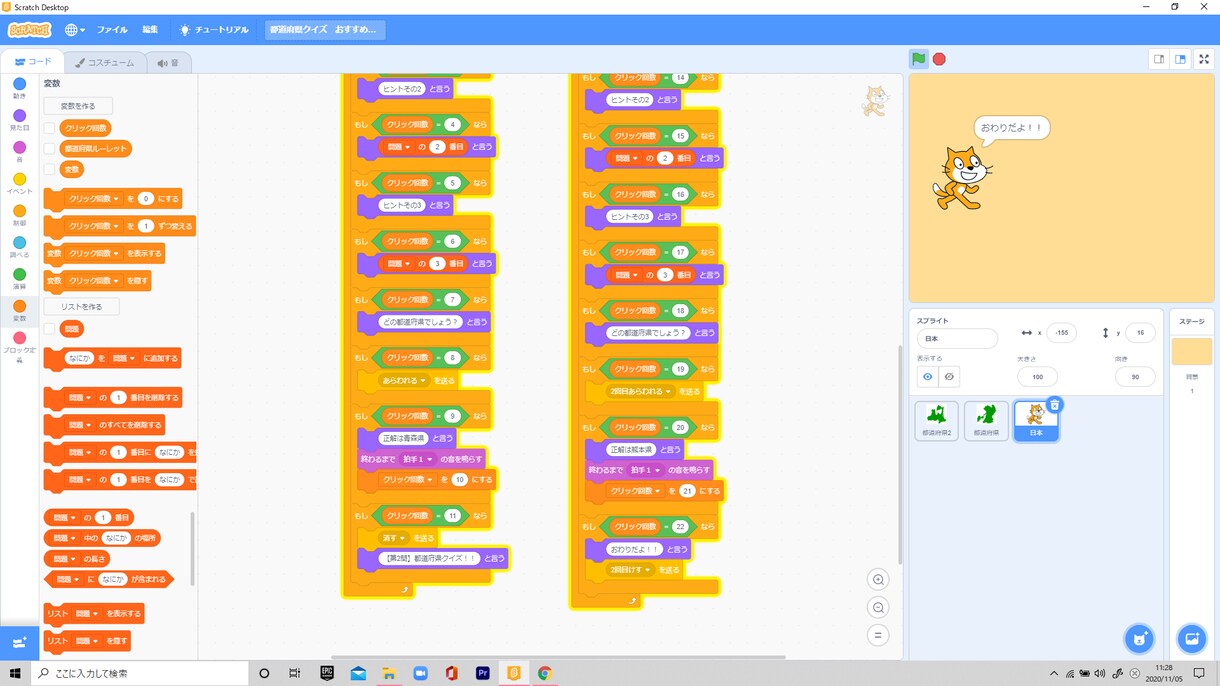1220x686 pixels.
Task: Open the 調べる (Sensing) block category
Action: [x=19, y=247]
